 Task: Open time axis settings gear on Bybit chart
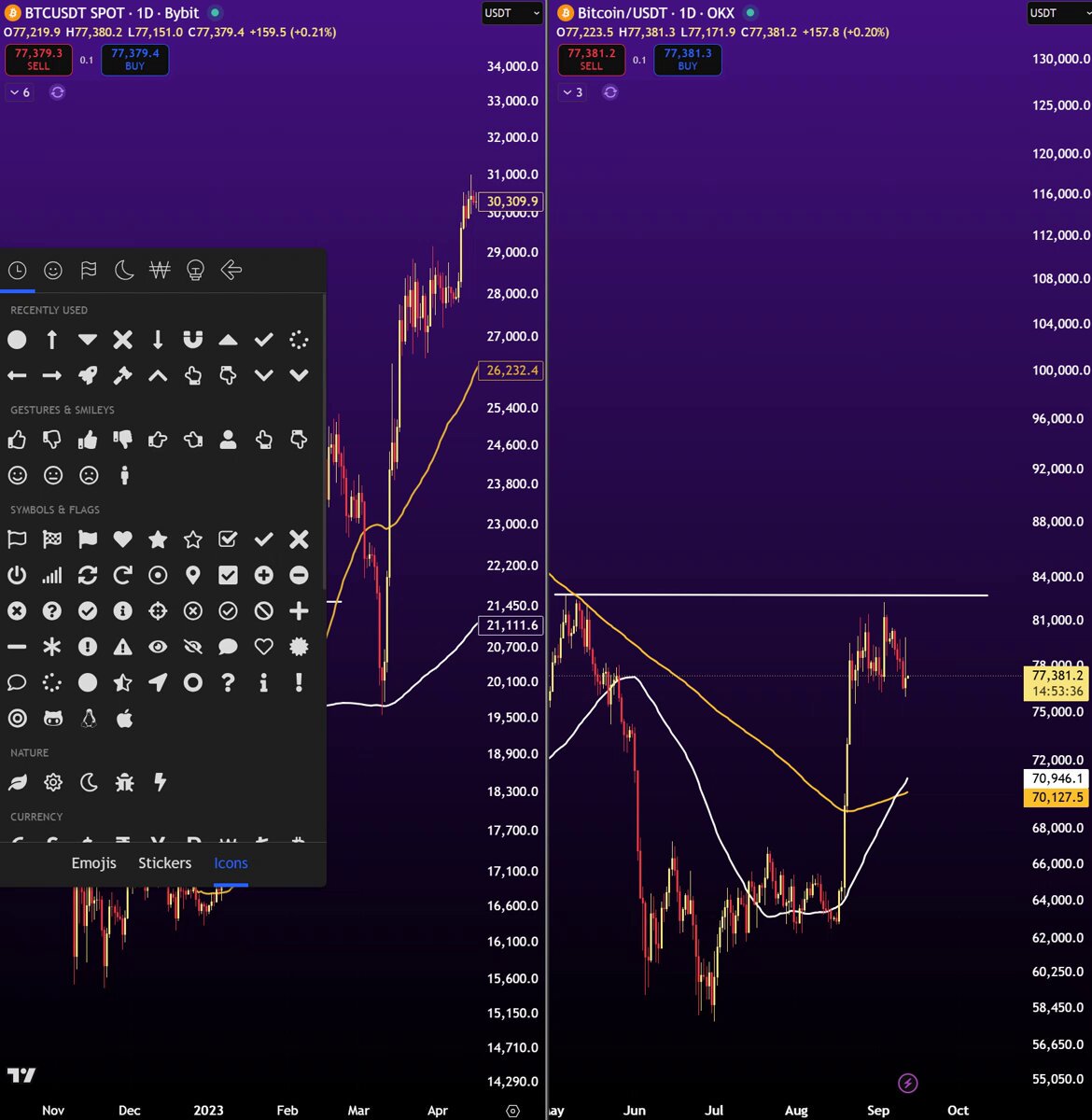click(512, 1111)
